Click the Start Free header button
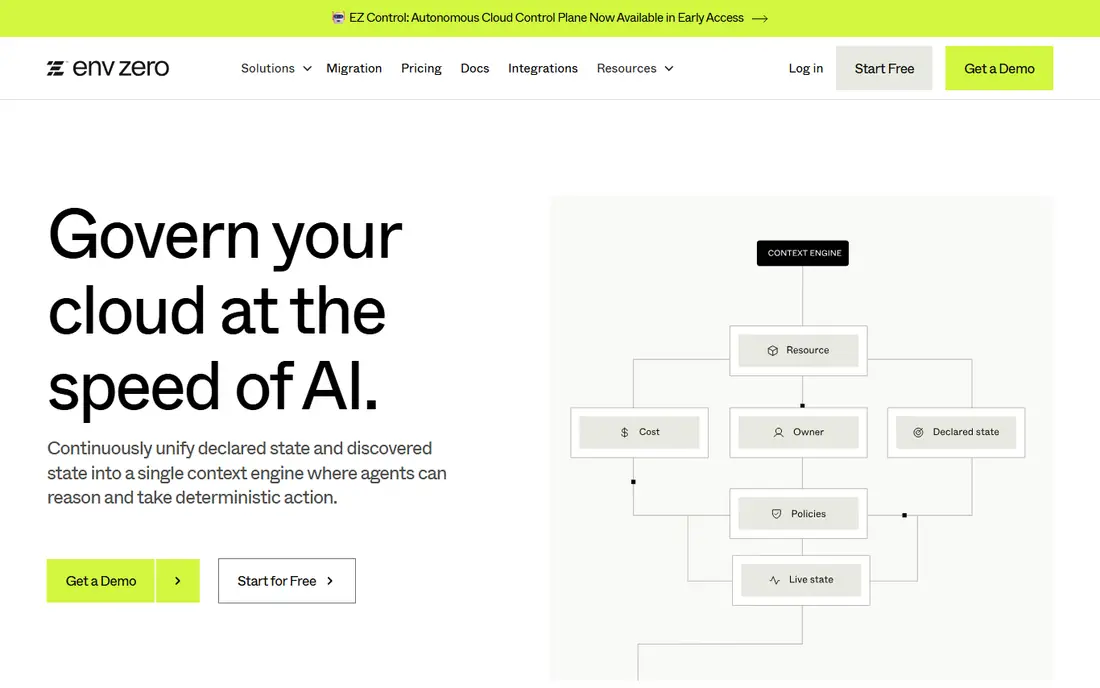Image resolution: width=1100 pixels, height=688 pixels. coord(884,68)
